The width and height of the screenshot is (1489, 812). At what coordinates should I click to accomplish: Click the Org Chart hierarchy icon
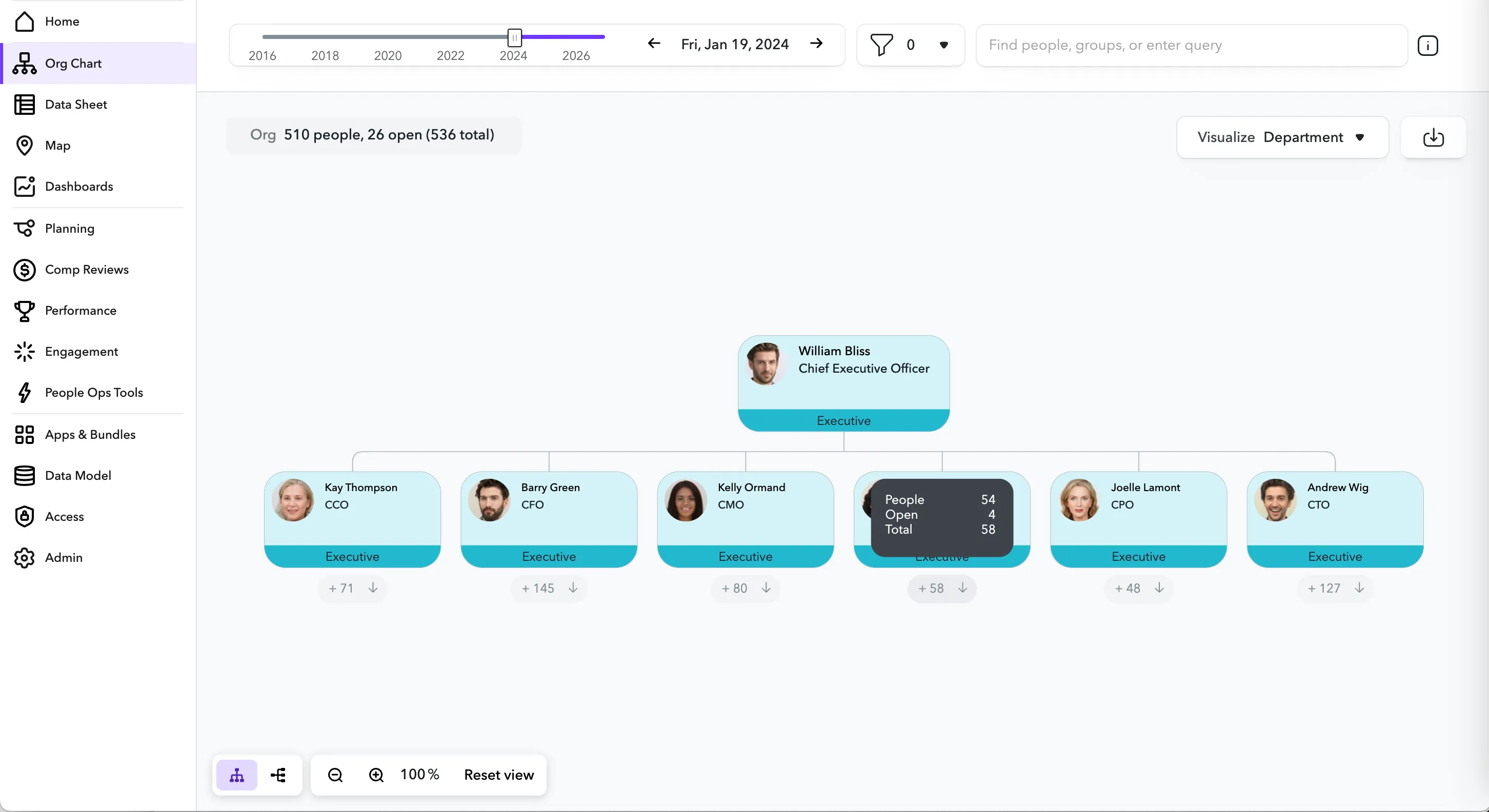click(24, 64)
